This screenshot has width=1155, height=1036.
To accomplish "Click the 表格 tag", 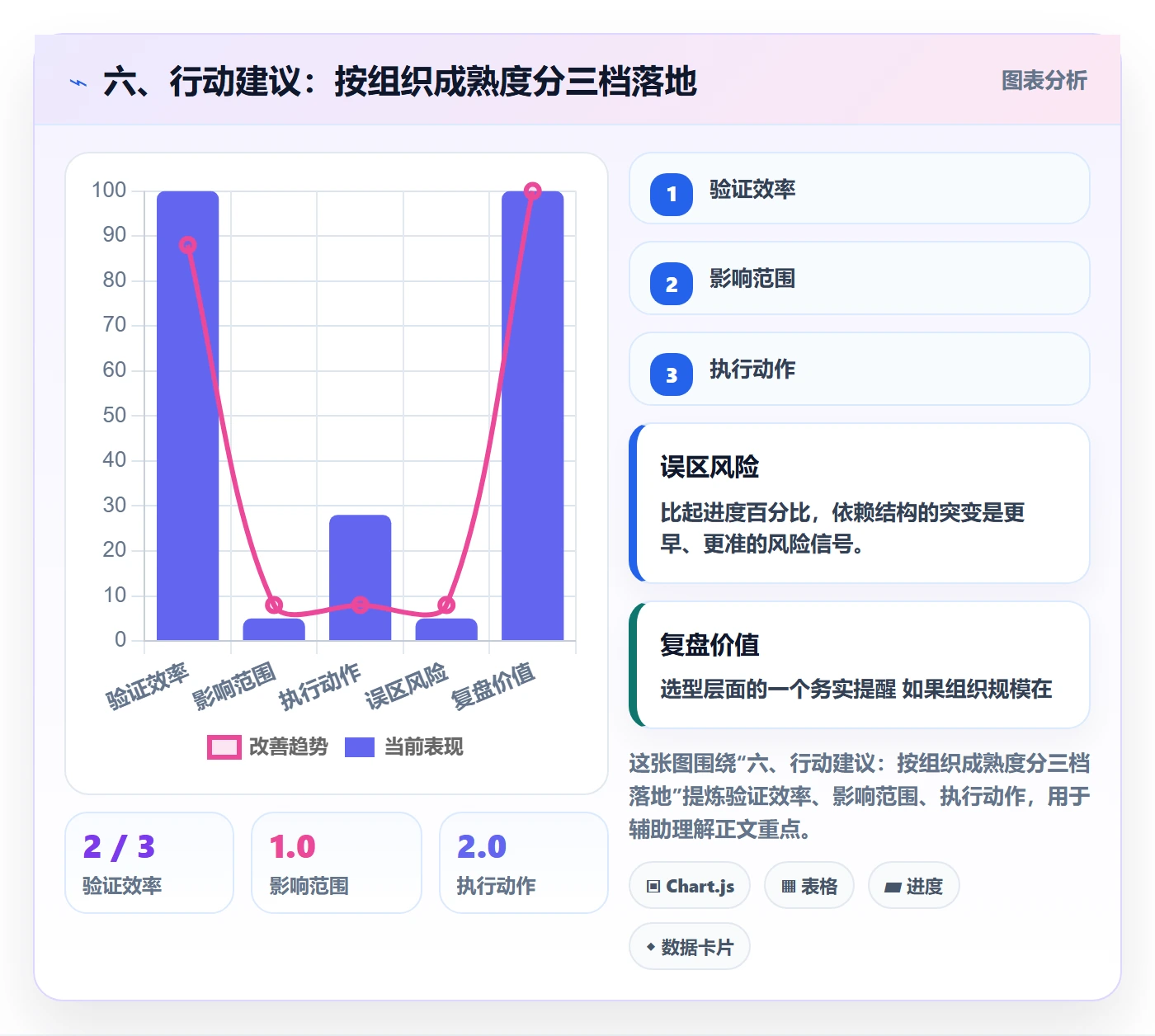I will (x=809, y=886).
